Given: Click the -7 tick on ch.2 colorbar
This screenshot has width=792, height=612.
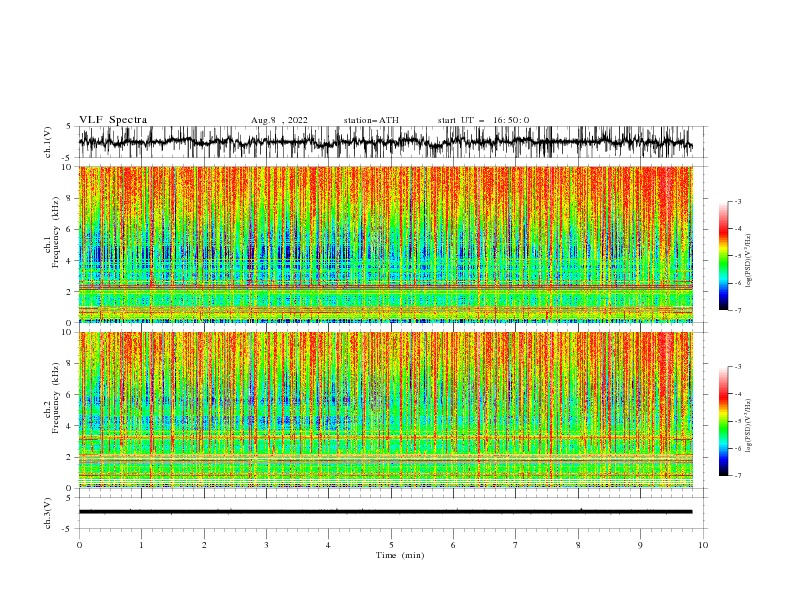Looking at the screenshot, I should [738, 476].
